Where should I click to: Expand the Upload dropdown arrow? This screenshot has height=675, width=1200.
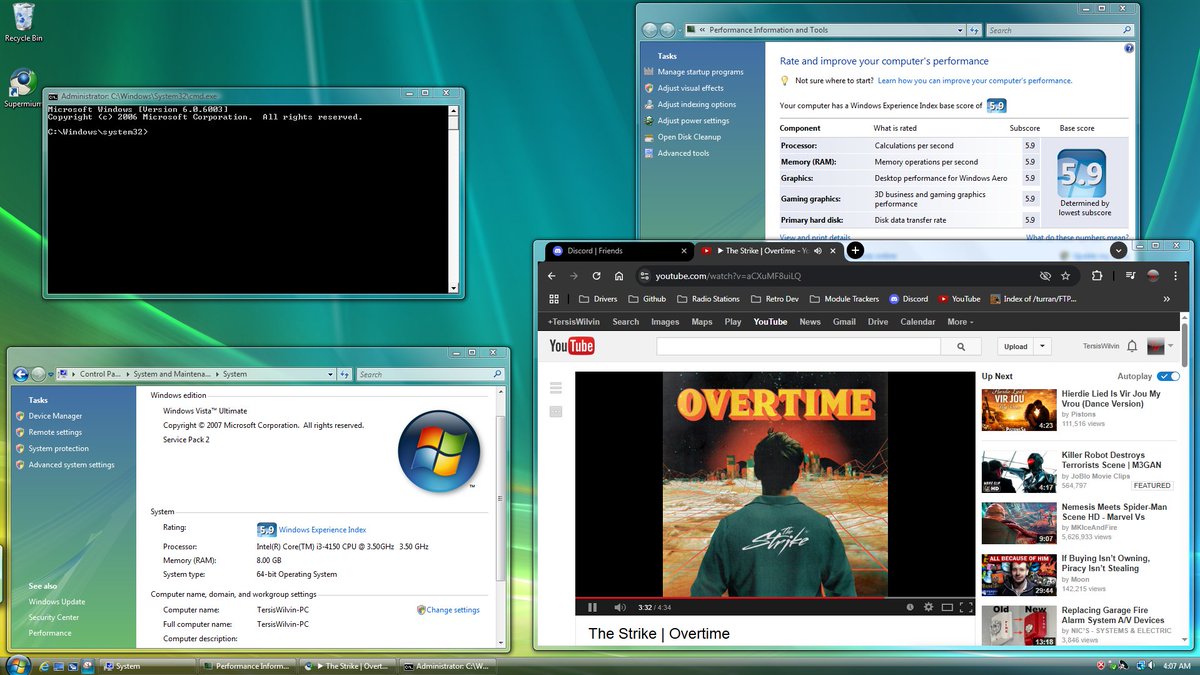point(1044,346)
